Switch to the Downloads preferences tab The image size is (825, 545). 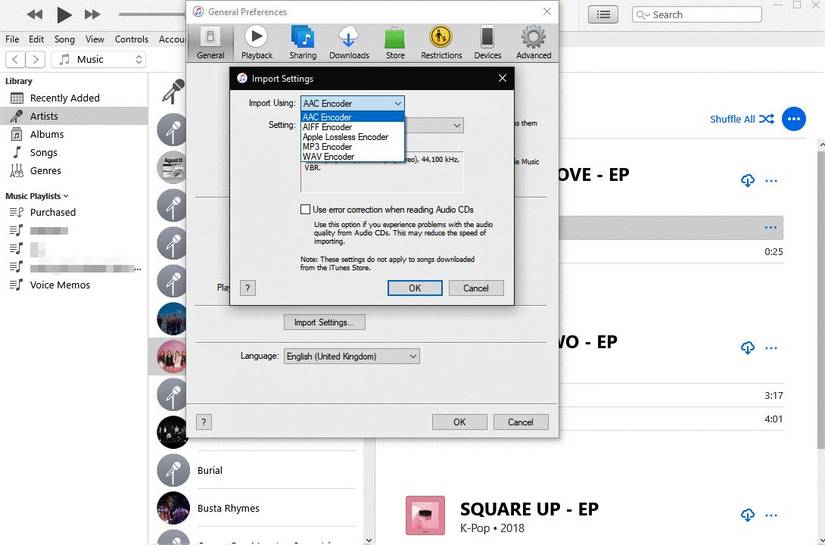pyautogui.click(x=349, y=43)
